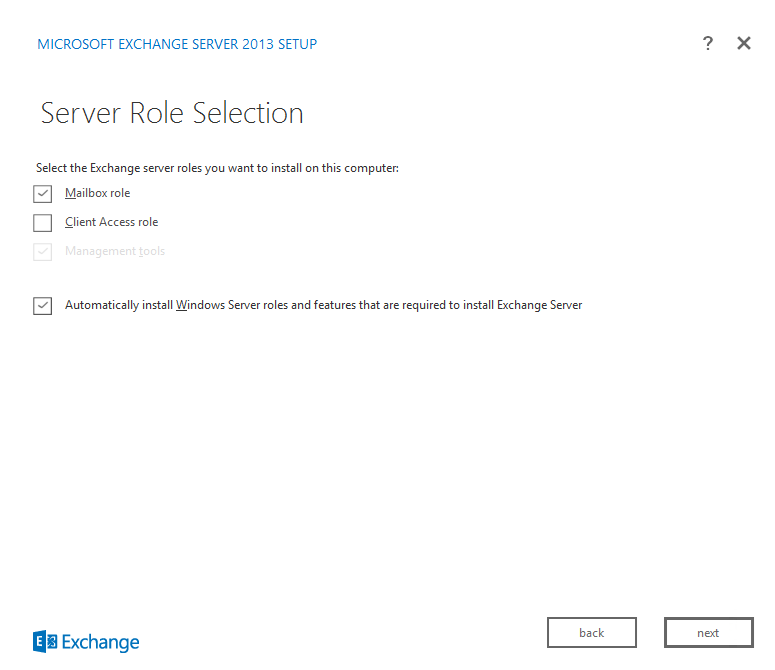Image resolution: width=775 pixels, height=670 pixels.
Task: Click the underlined Windows word in auto-install label
Action: coord(200,305)
